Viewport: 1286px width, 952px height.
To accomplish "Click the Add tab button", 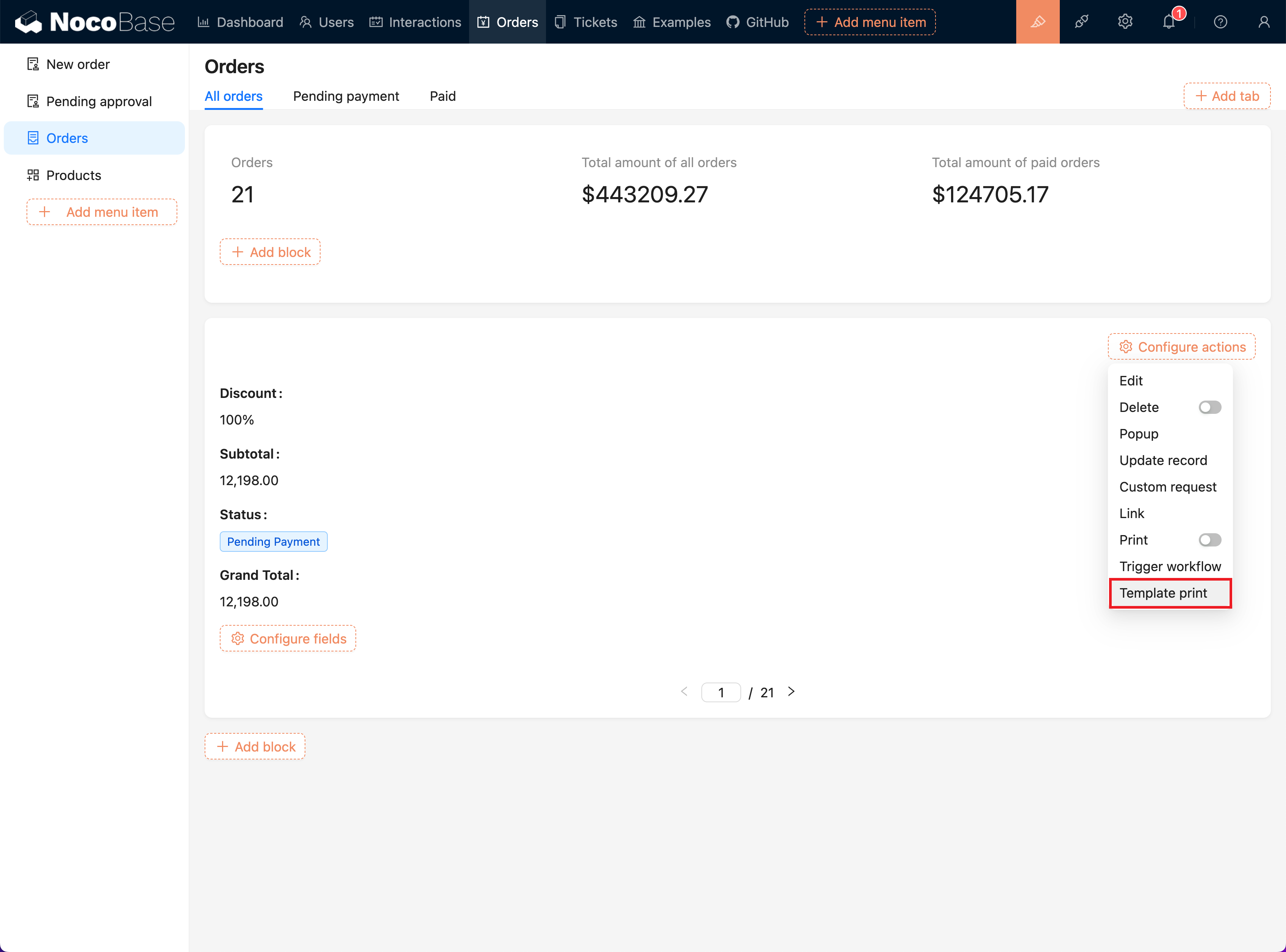I will [1227, 96].
